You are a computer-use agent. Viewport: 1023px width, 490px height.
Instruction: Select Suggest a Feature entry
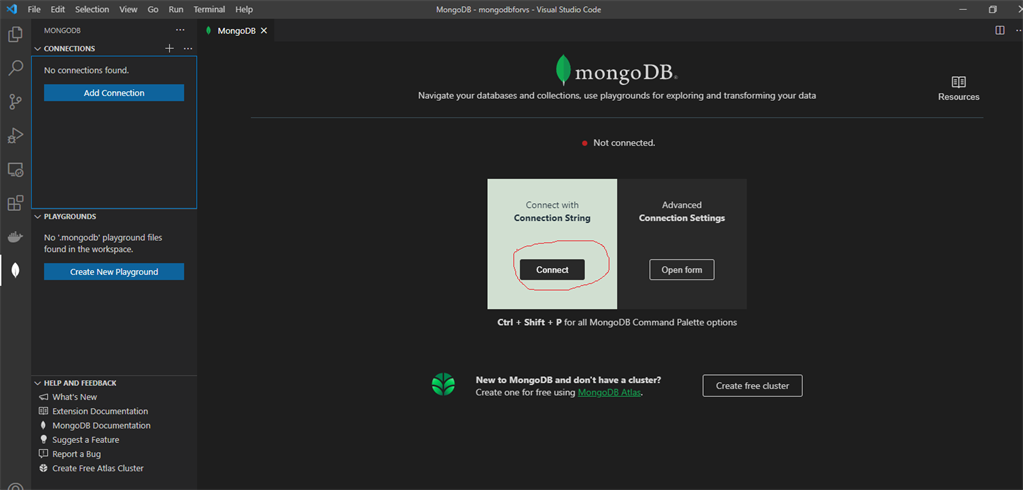(85, 440)
